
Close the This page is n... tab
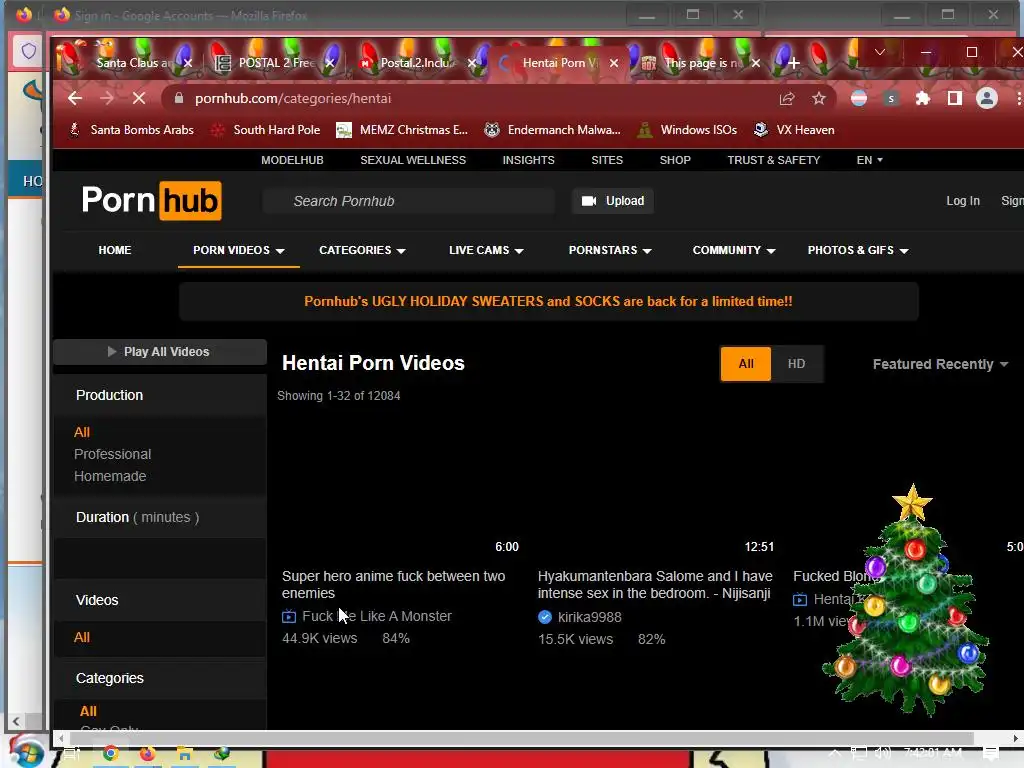point(756,63)
